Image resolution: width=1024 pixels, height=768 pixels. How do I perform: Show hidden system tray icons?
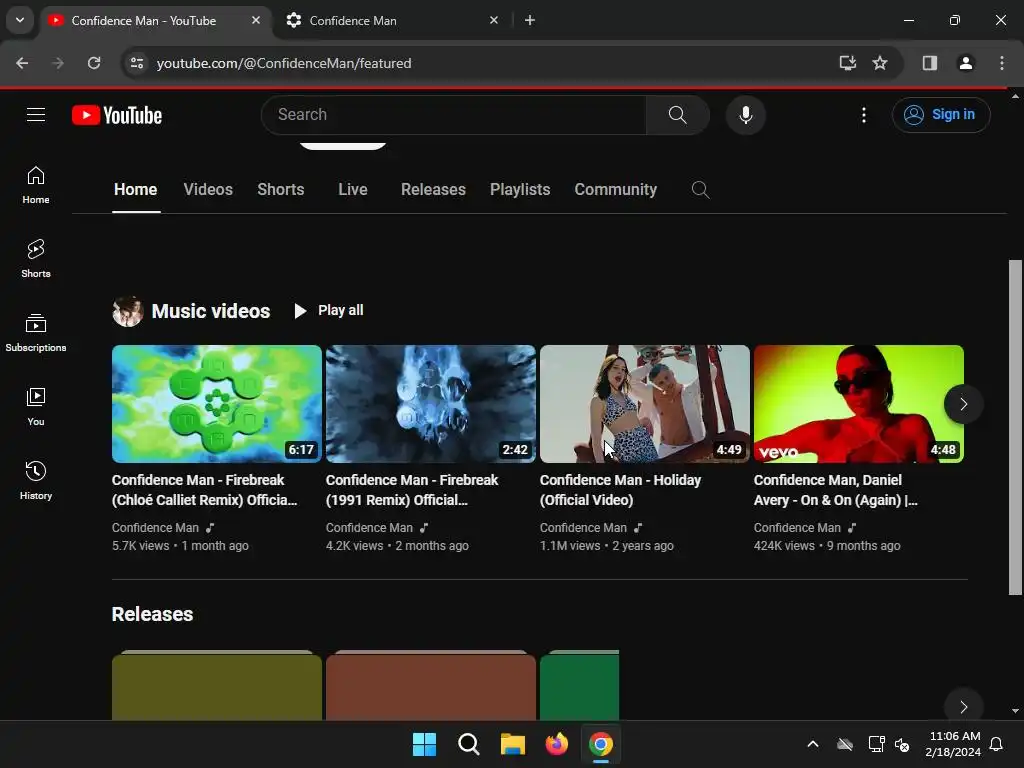[x=812, y=744]
